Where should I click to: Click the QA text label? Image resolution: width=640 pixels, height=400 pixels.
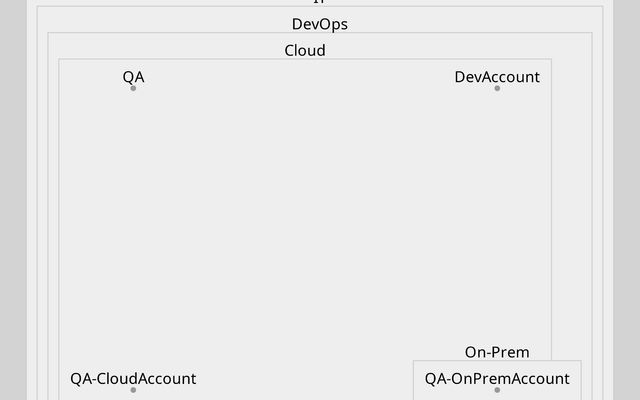(x=133, y=76)
